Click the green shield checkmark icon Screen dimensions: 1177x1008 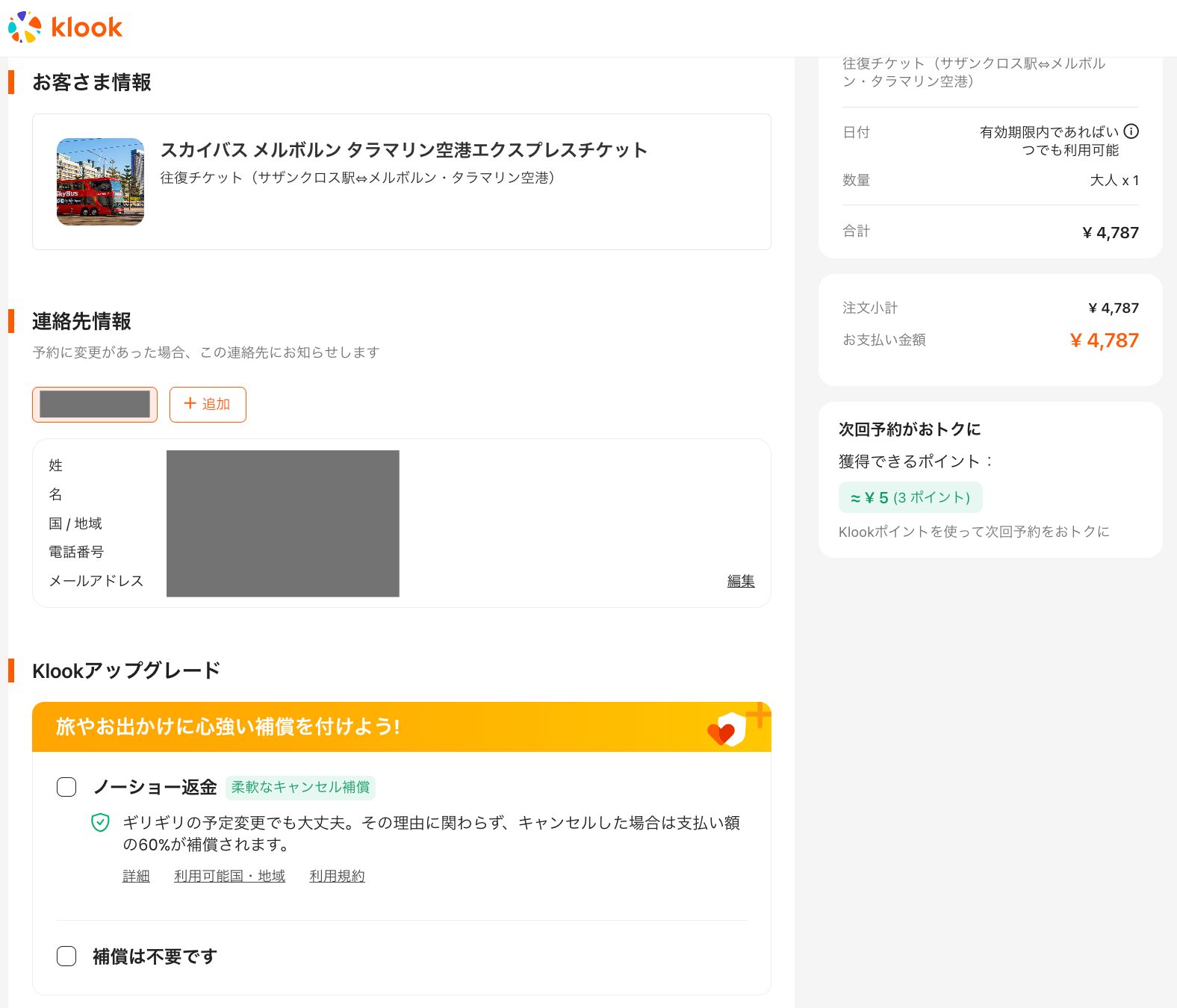pyautogui.click(x=100, y=823)
